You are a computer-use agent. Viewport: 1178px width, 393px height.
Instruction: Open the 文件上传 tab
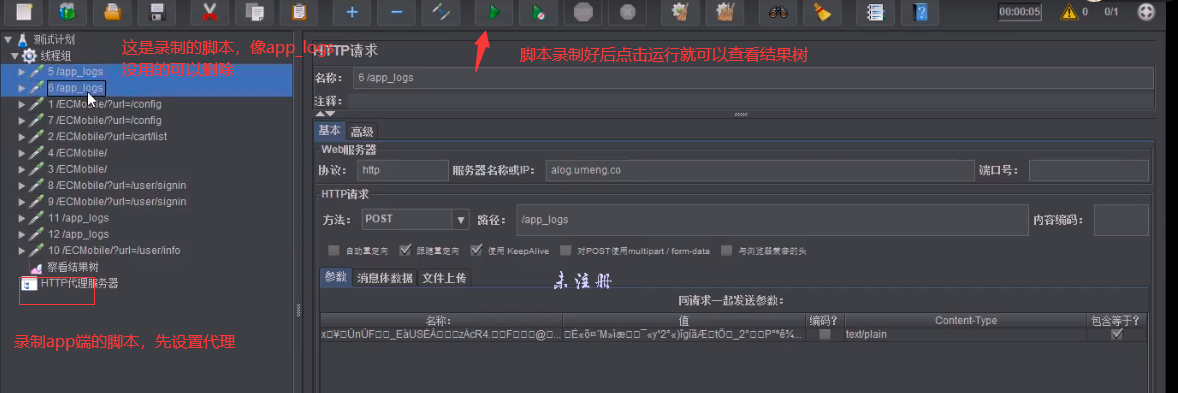pyautogui.click(x=444, y=278)
